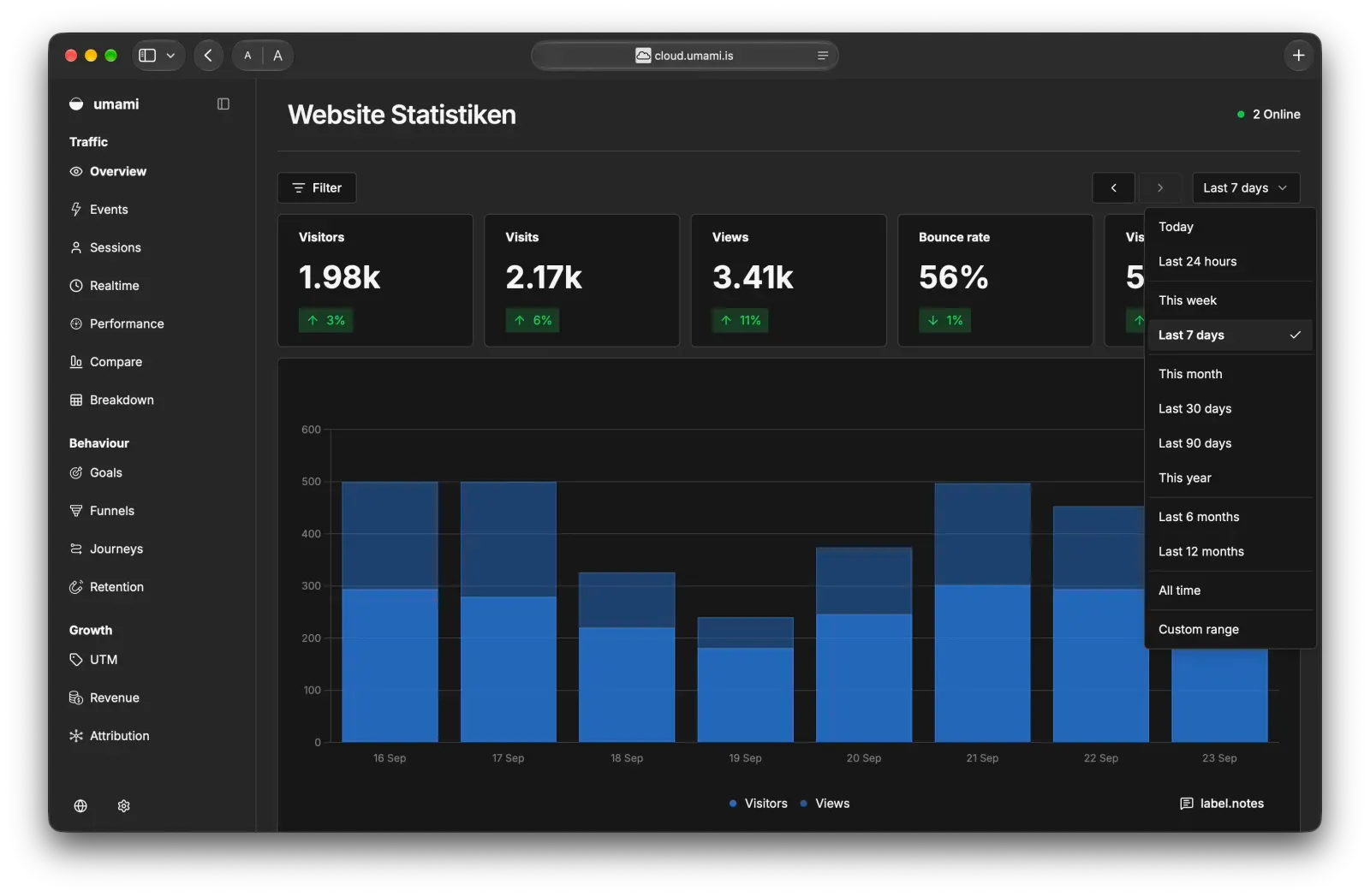Select Last 6 months option

(x=1230, y=517)
